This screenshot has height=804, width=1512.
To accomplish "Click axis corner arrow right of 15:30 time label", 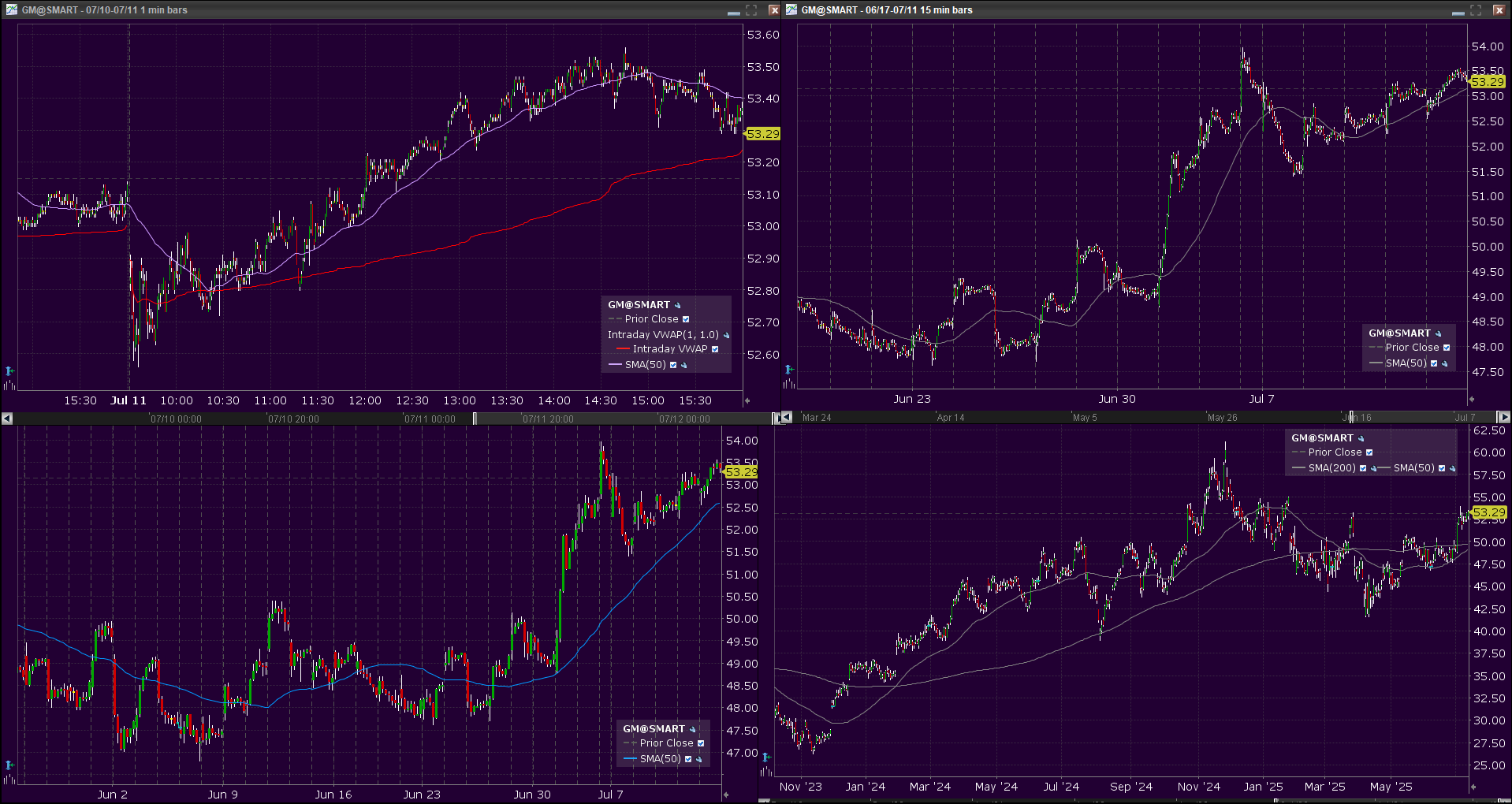I will point(747,400).
